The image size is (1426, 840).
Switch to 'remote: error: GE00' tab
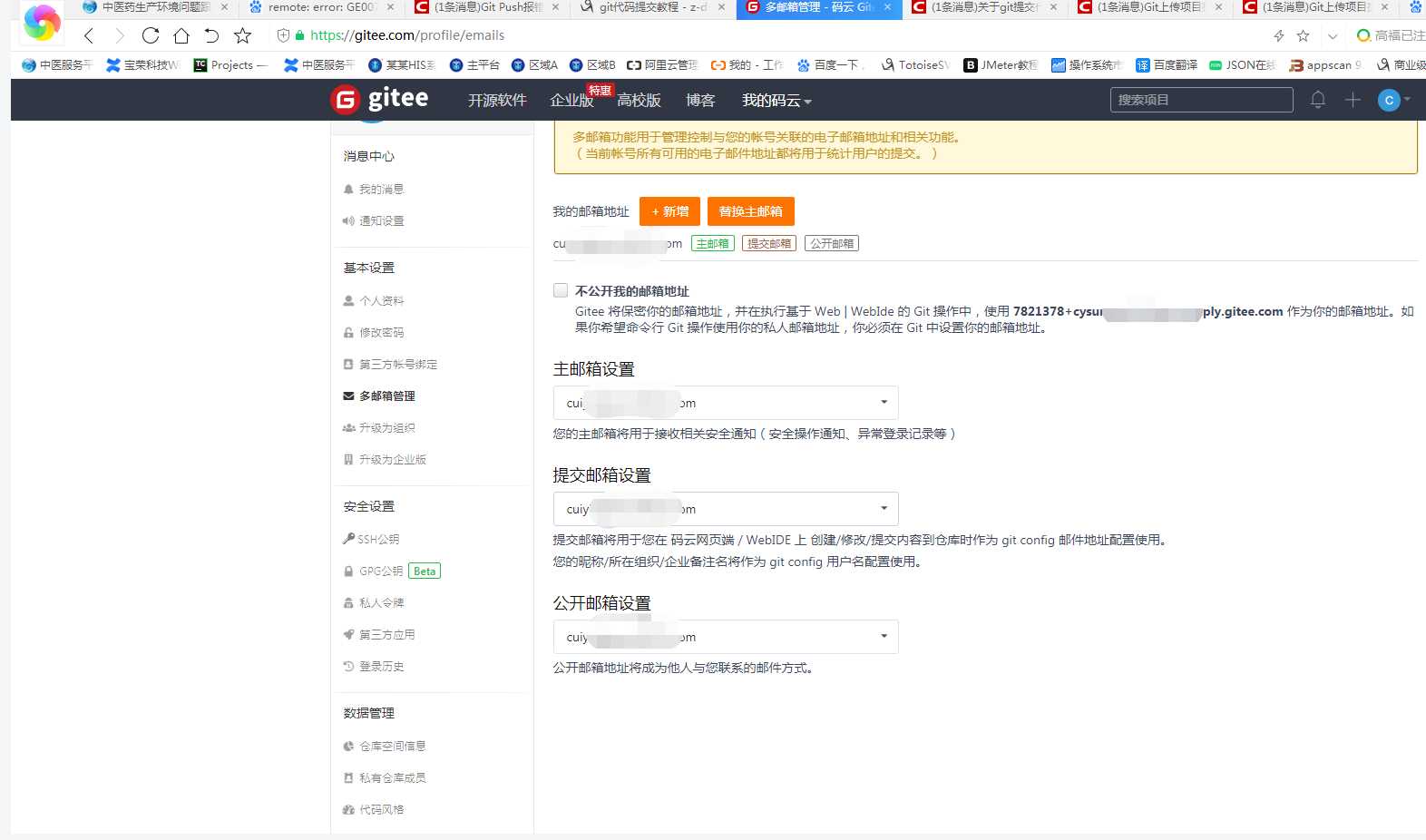pyautogui.click(x=321, y=7)
